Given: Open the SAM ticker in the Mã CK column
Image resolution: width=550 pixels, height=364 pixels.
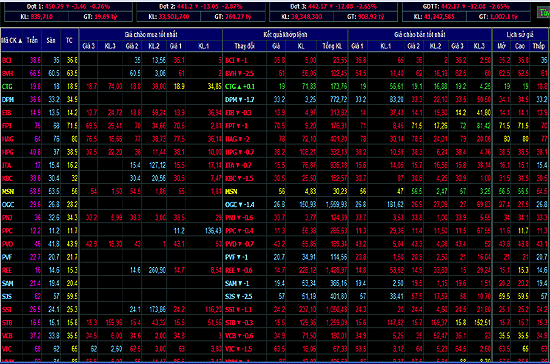Looking at the screenshot, I should coord(7,283).
